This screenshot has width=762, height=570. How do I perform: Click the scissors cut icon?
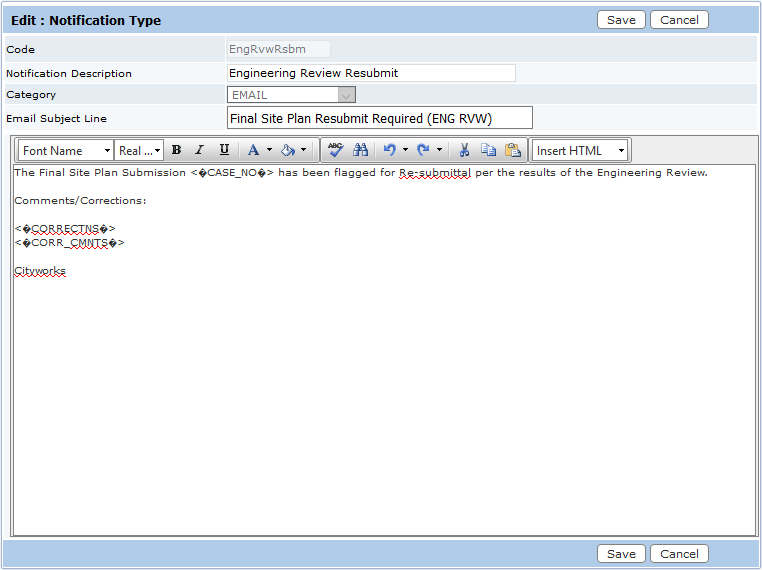click(464, 150)
